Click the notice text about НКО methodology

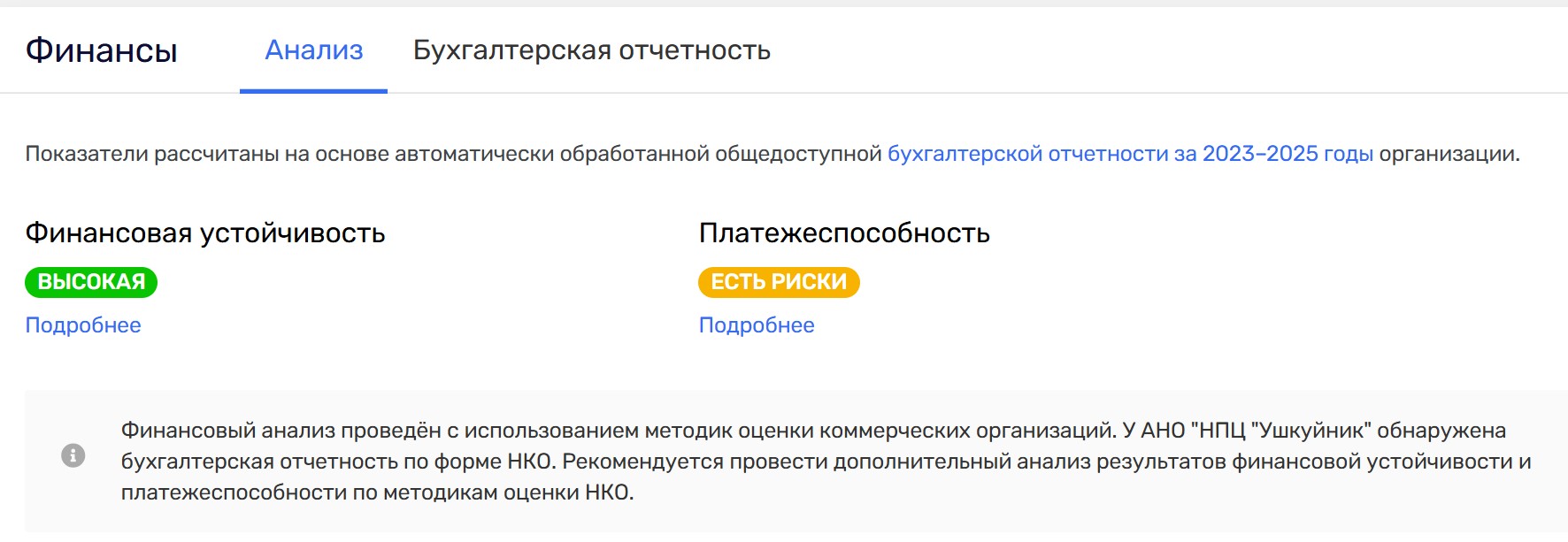[x=826, y=462]
